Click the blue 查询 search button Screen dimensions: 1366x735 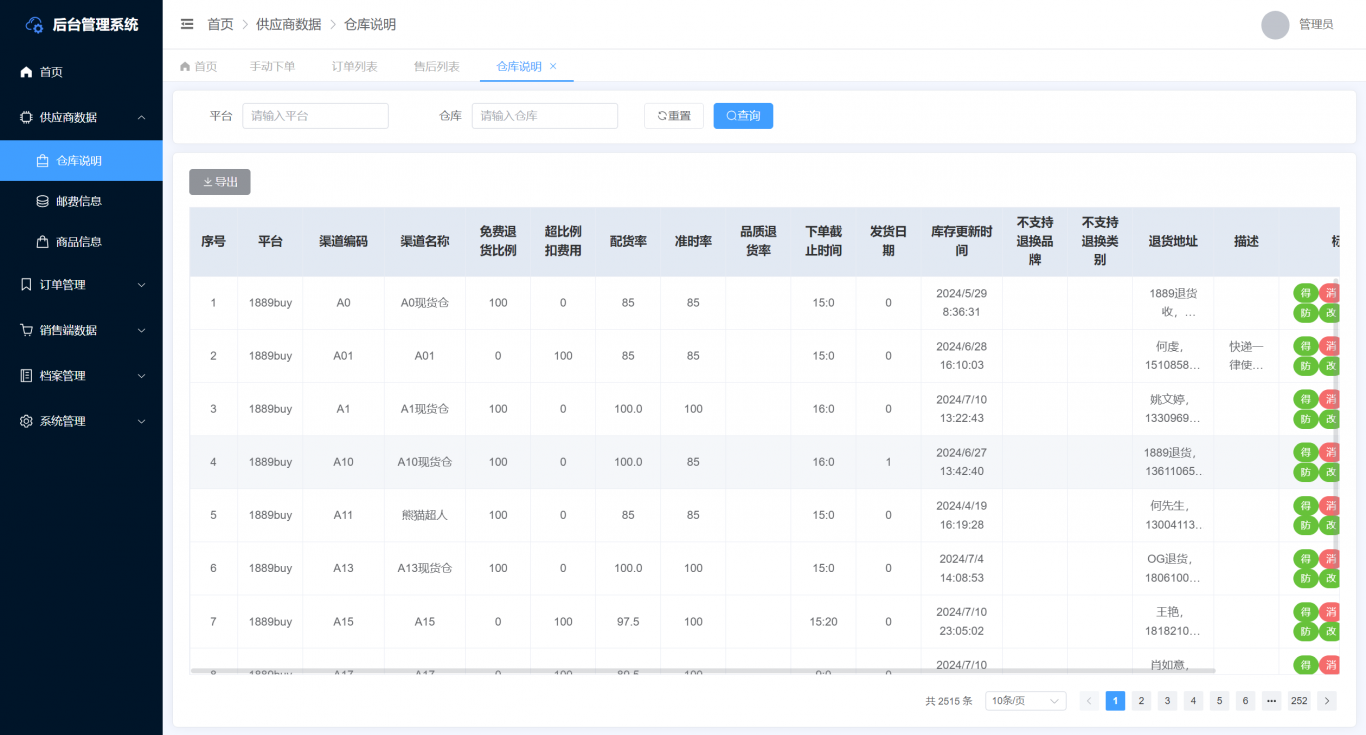pyautogui.click(x=743, y=116)
